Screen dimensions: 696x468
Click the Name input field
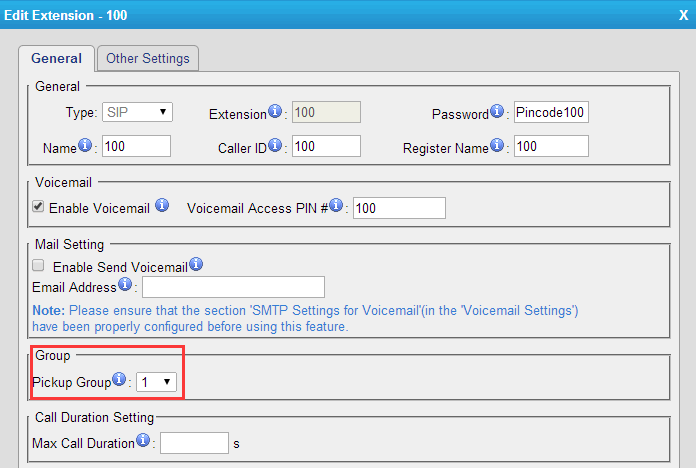136,146
